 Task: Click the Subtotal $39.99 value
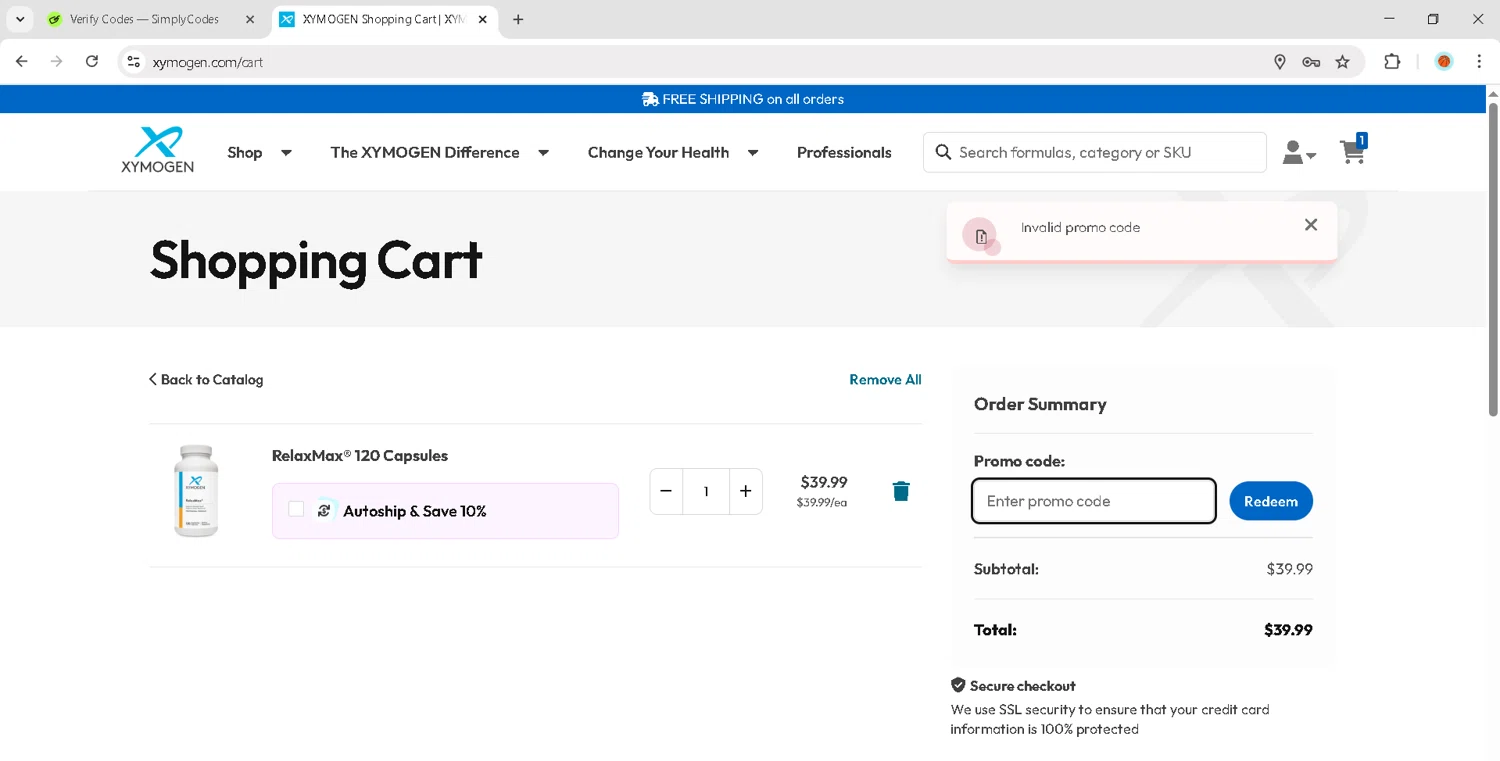click(x=1289, y=569)
